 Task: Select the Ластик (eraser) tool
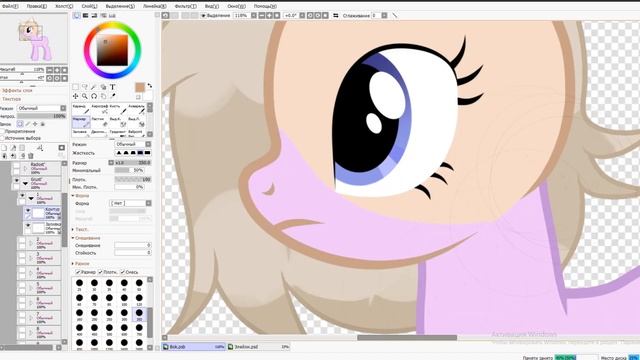(99, 122)
